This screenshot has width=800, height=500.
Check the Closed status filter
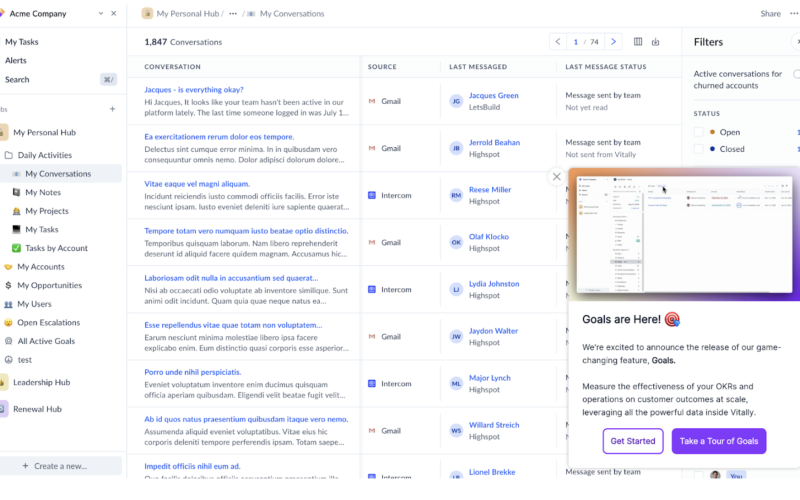tap(700, 149)
